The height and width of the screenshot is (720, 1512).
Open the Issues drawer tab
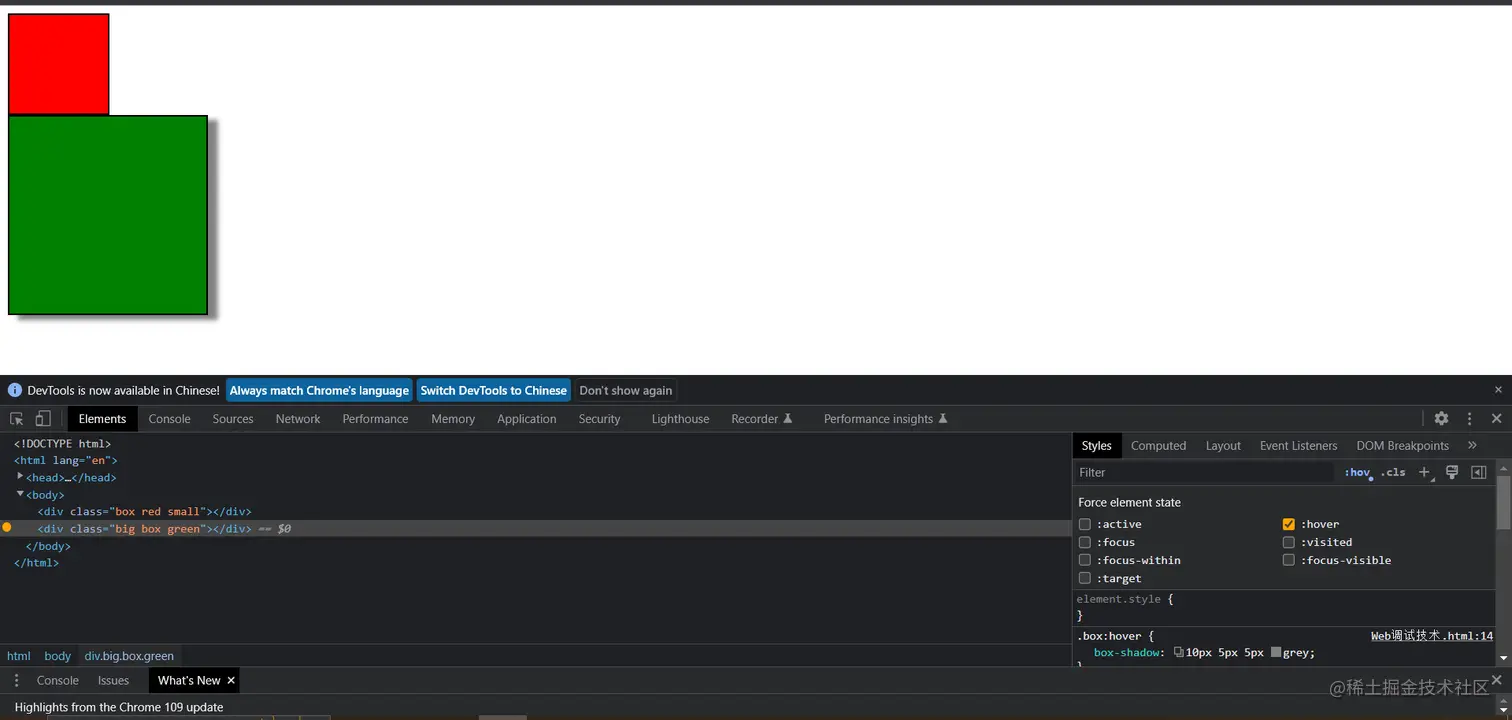coord(113,680)
